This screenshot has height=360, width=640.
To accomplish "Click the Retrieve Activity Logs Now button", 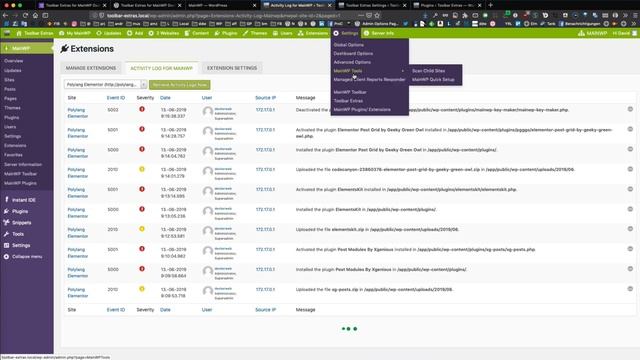I will click(180, 84).
